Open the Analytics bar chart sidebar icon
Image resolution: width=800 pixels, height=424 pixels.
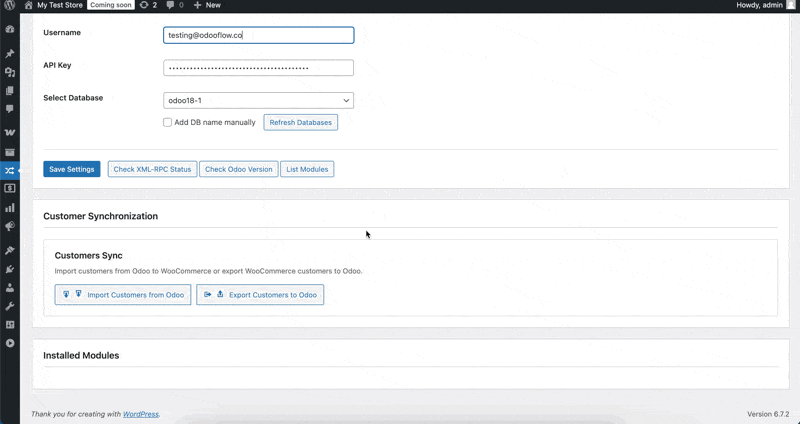[x=10, y=208]
